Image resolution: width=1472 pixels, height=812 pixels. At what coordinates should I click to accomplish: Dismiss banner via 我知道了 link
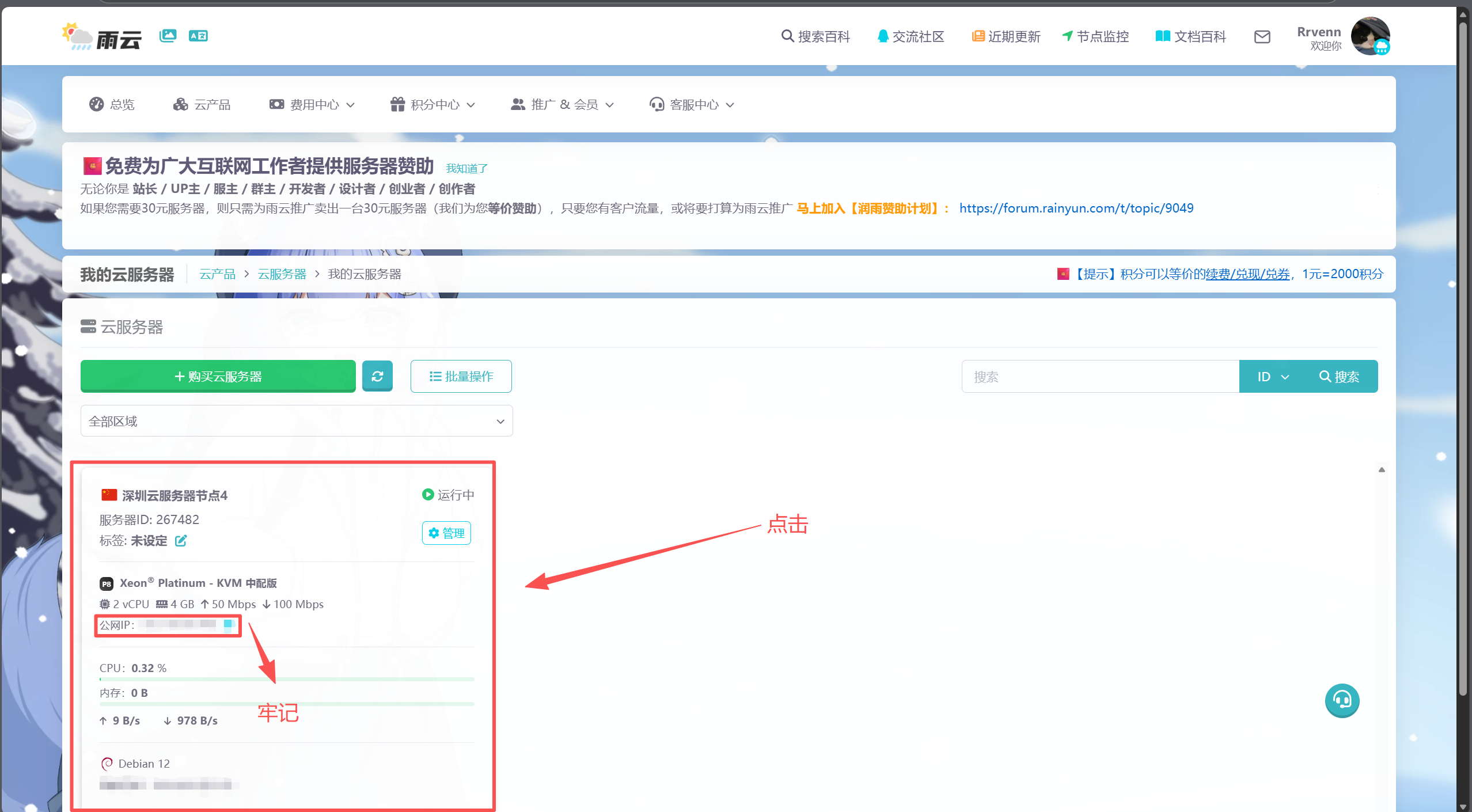466,168
